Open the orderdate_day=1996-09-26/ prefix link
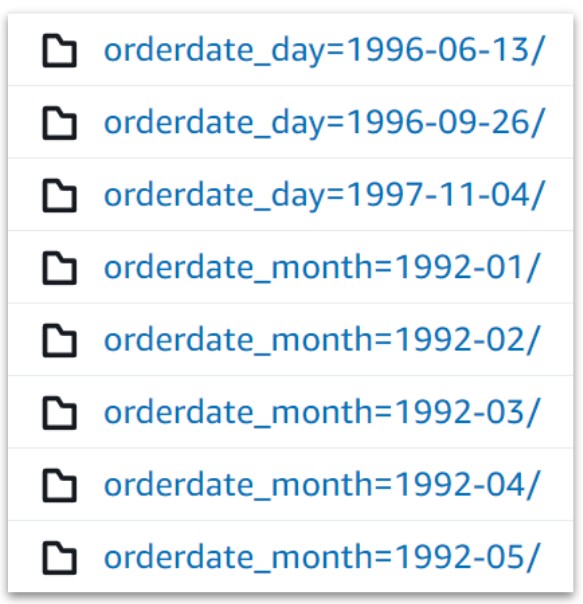Screen dimensions: 583x604 coord(324,123)
